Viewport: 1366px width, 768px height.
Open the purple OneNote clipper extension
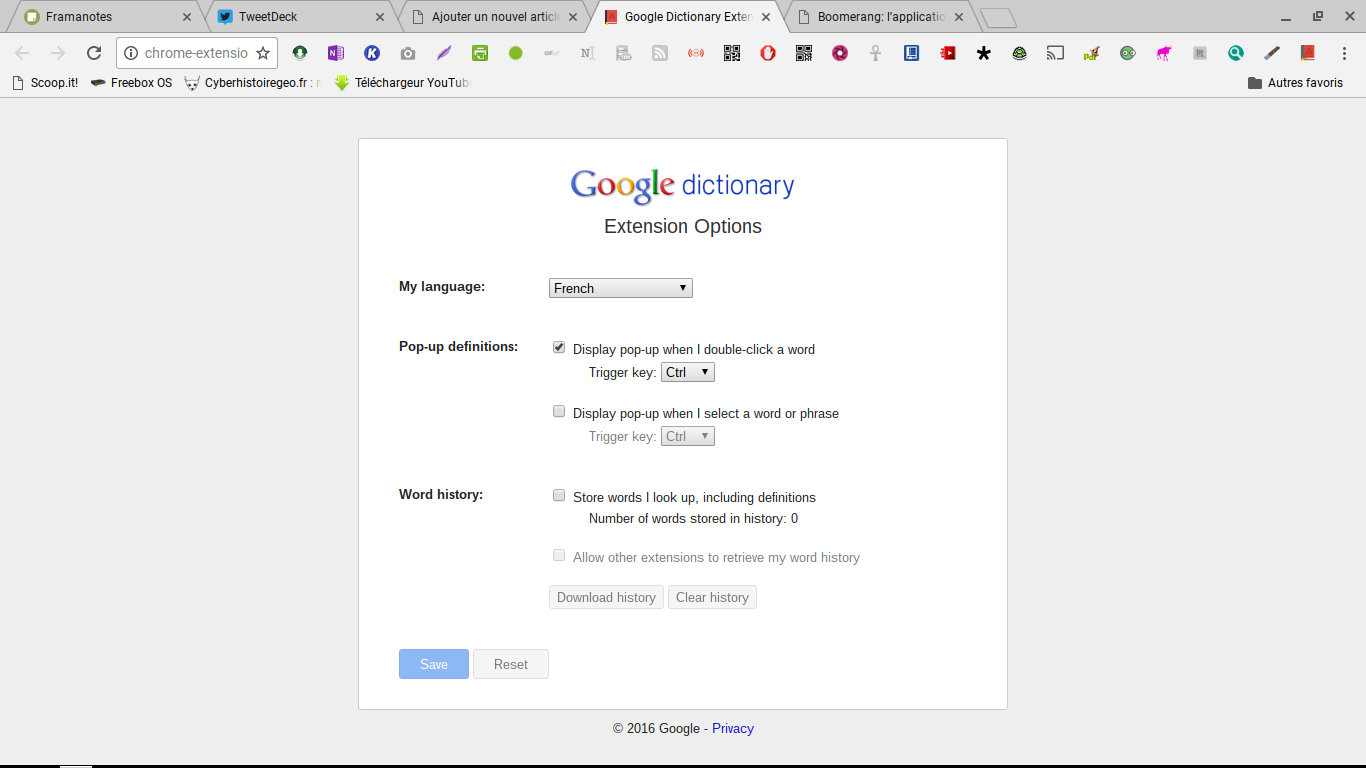(336, 53)
